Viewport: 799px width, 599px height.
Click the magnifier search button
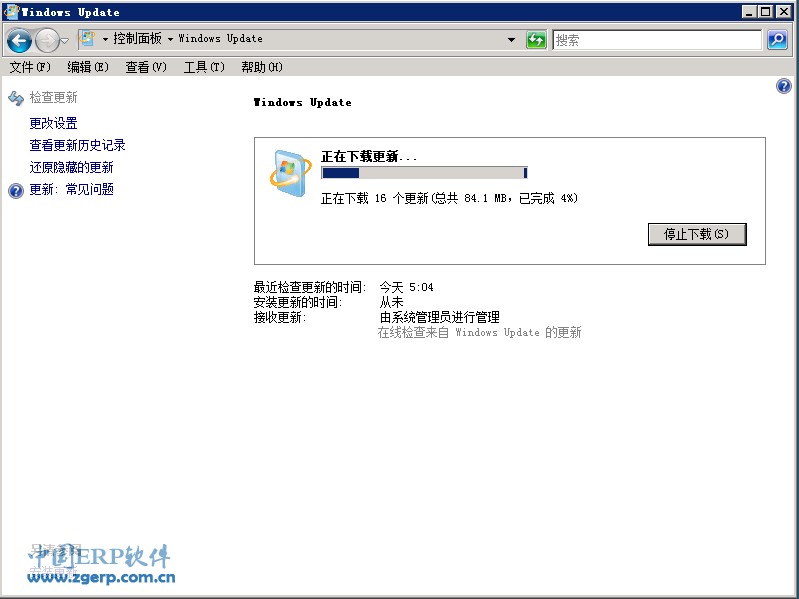coord(777,40)
